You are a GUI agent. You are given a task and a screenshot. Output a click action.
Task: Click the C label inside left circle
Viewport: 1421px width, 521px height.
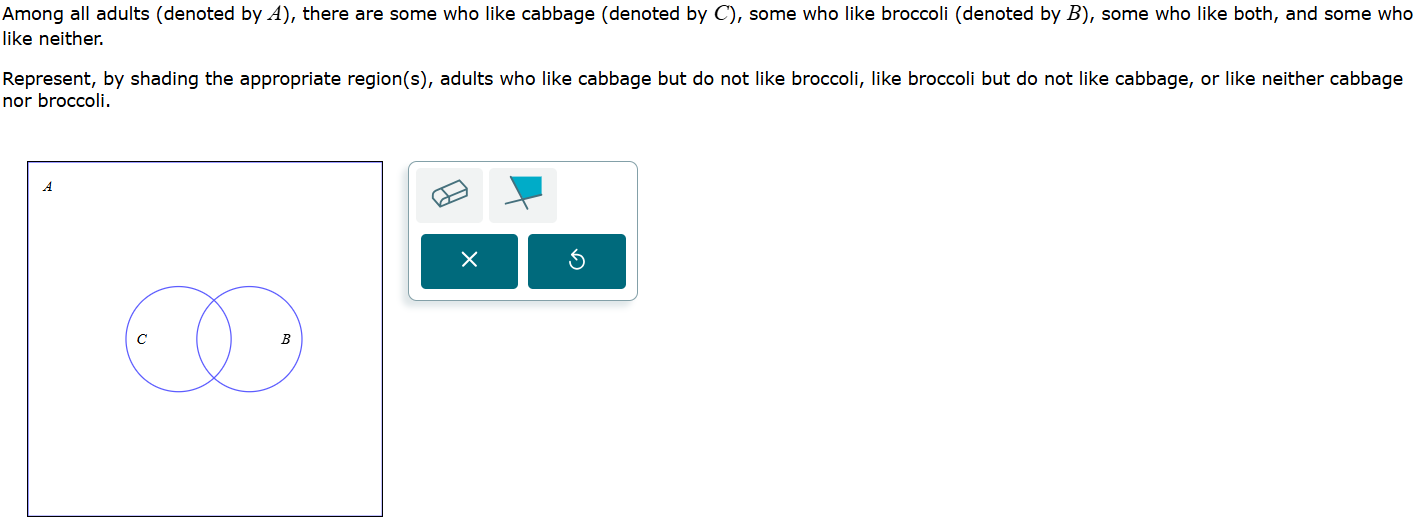(x=141, y=339)
